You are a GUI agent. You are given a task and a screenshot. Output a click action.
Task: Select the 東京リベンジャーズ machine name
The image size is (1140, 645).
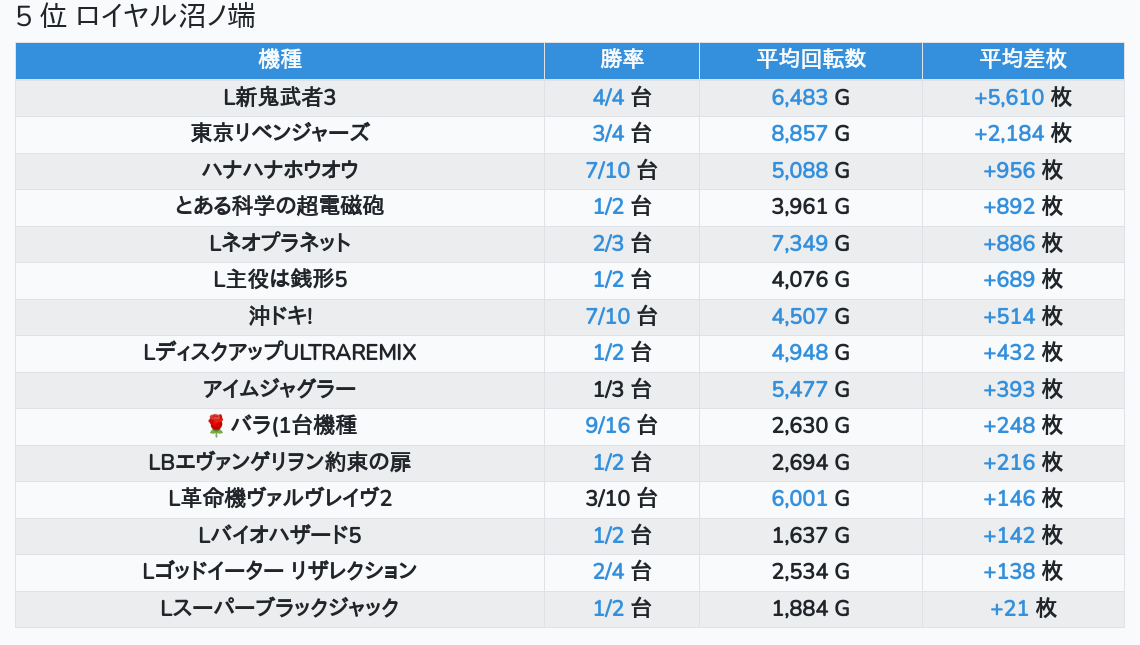click(x=280, y=133)
